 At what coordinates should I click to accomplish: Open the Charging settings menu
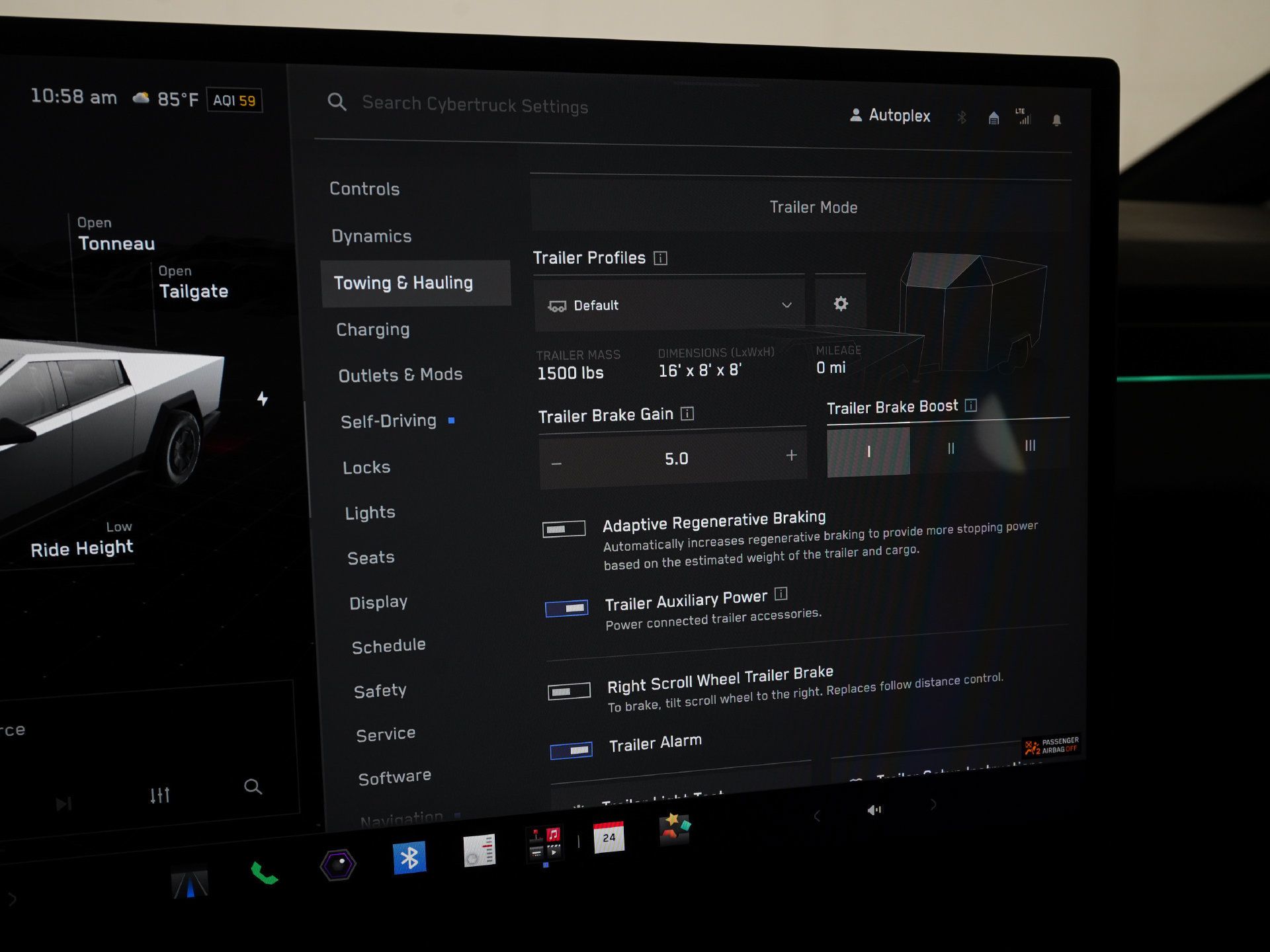click(x=373, y=330)
